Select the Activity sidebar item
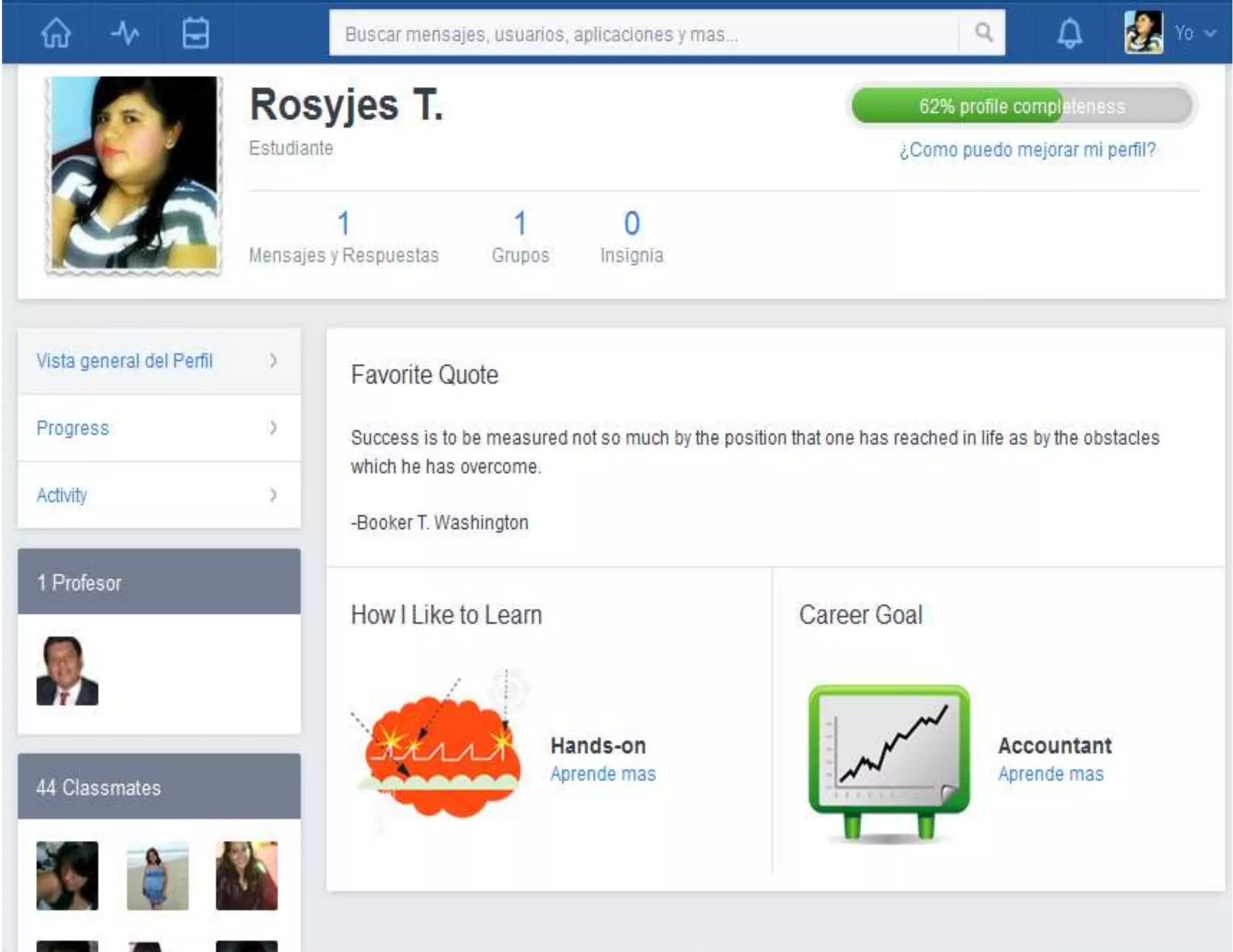This screenshot has height=952, width=1233. pyautogui.click(x=62, y=495)
